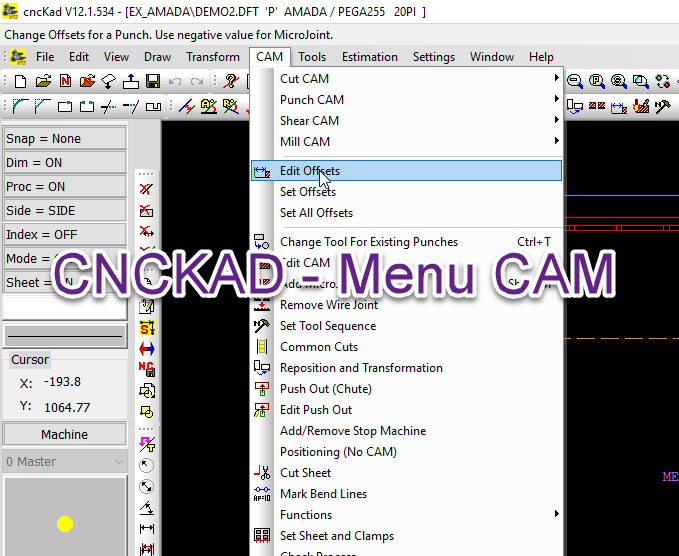Click the yellow question mark help icon

point(231,81)
